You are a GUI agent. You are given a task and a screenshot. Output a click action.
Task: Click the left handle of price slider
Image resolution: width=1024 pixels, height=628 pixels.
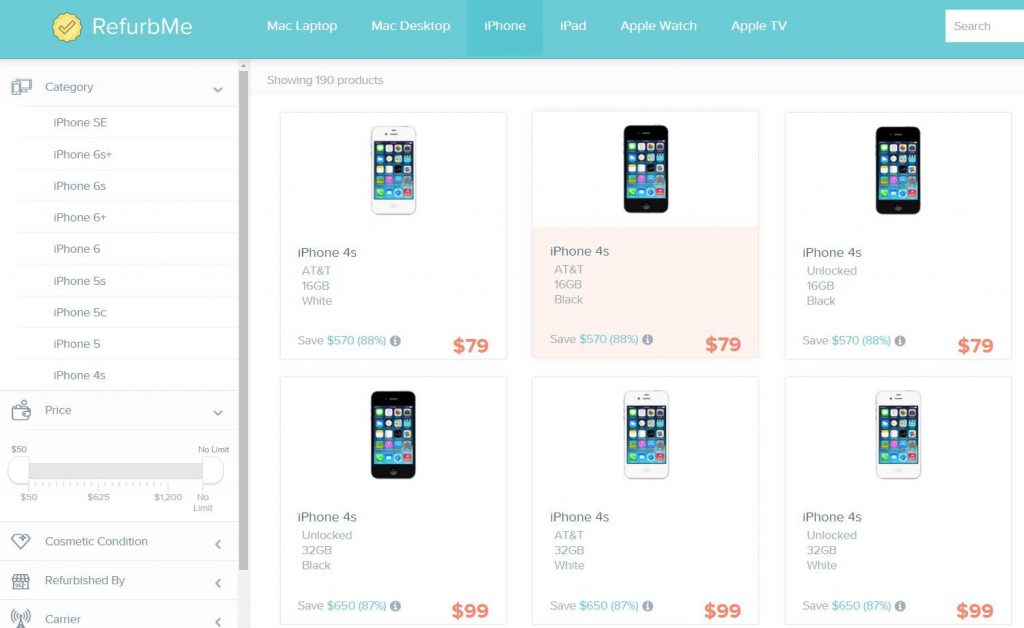coord(19,470)
